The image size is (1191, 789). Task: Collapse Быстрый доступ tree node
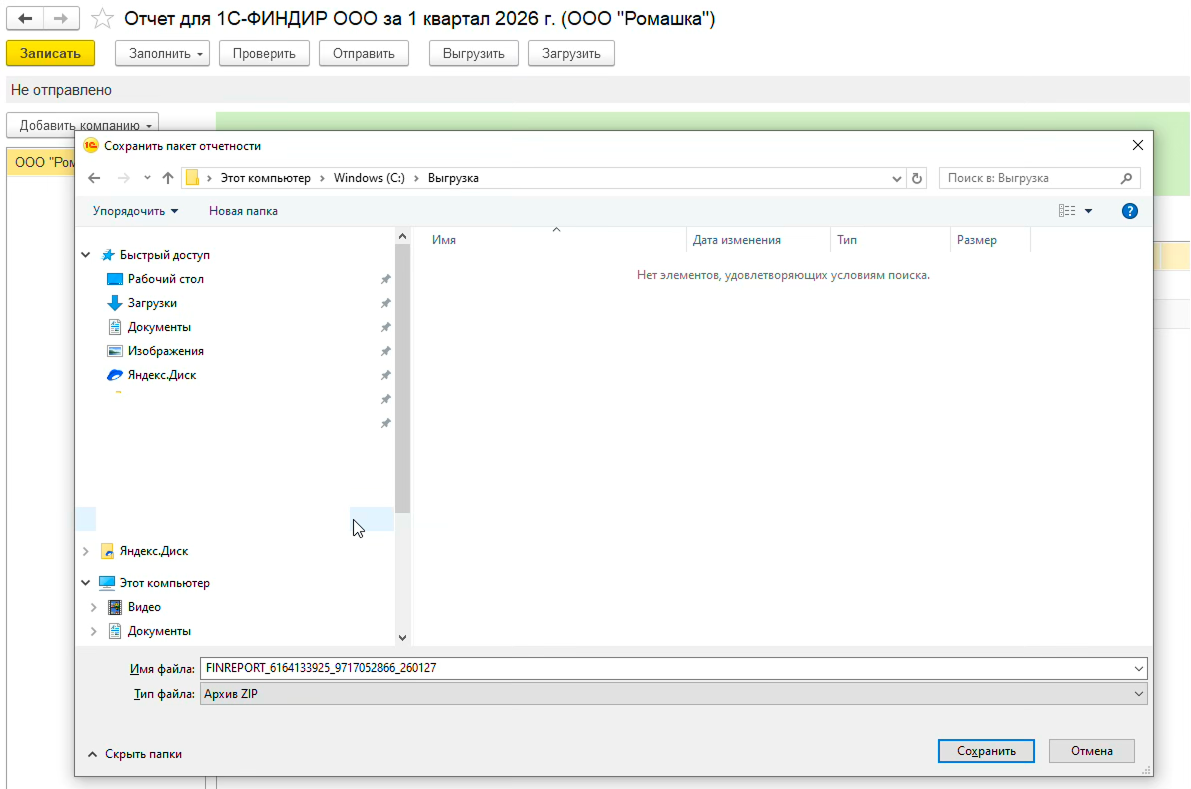tap(86, 255)
